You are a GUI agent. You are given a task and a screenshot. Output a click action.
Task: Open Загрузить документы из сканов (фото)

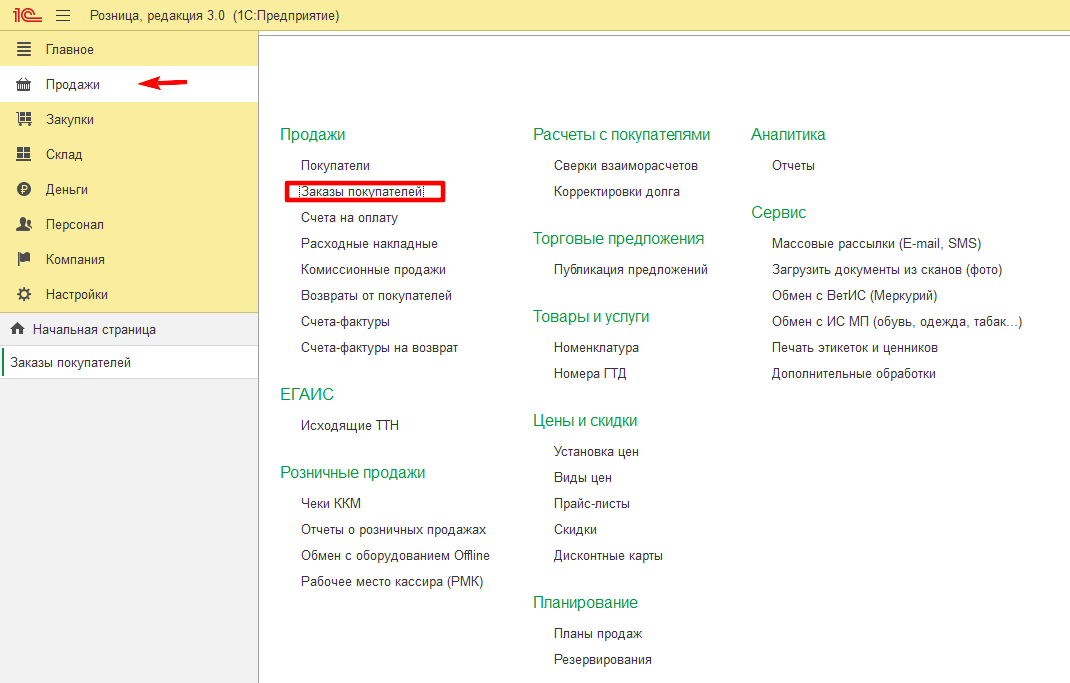pos(887,270)
